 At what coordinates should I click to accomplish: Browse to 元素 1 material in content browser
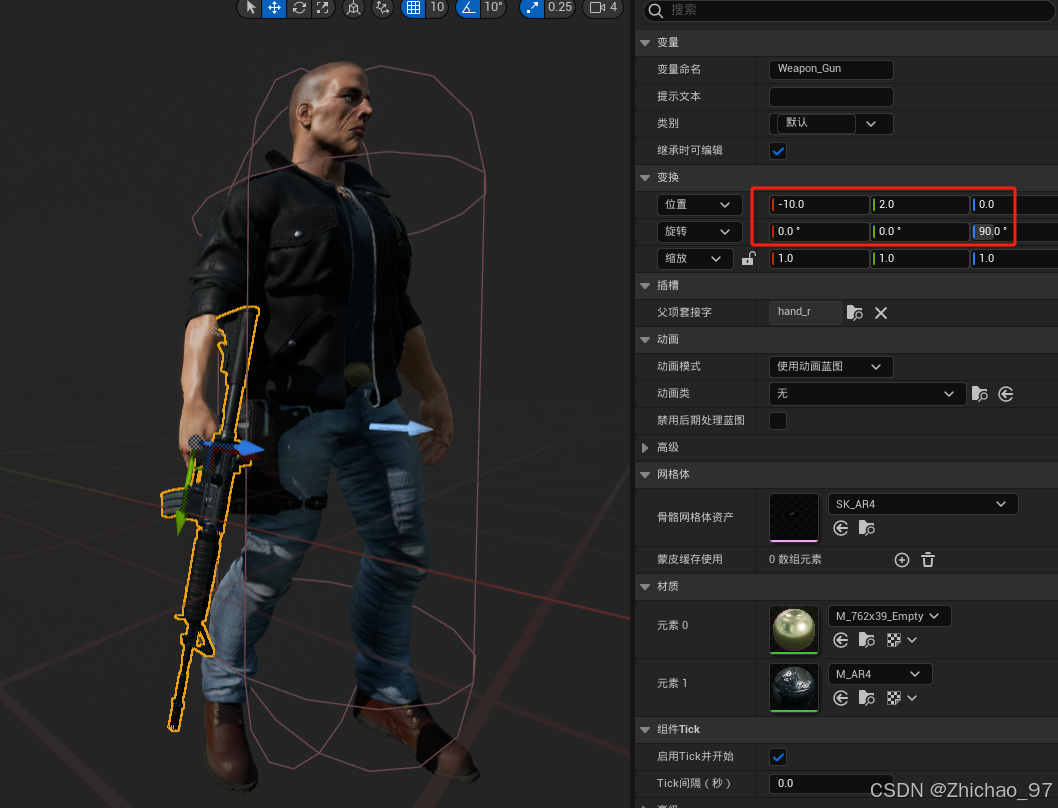pos(866,698)
